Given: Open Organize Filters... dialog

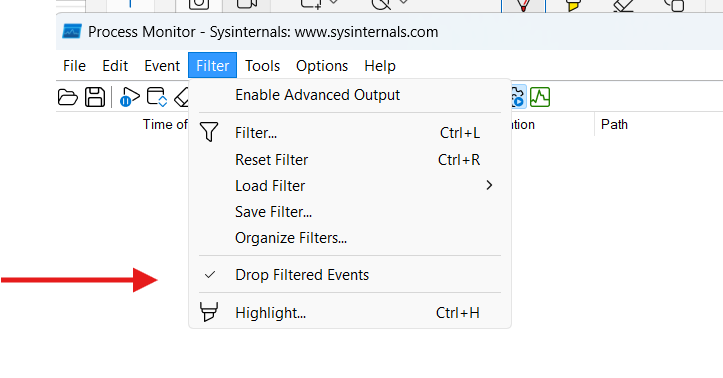Looking at the screenshot, I should click(x=350, y=238).
